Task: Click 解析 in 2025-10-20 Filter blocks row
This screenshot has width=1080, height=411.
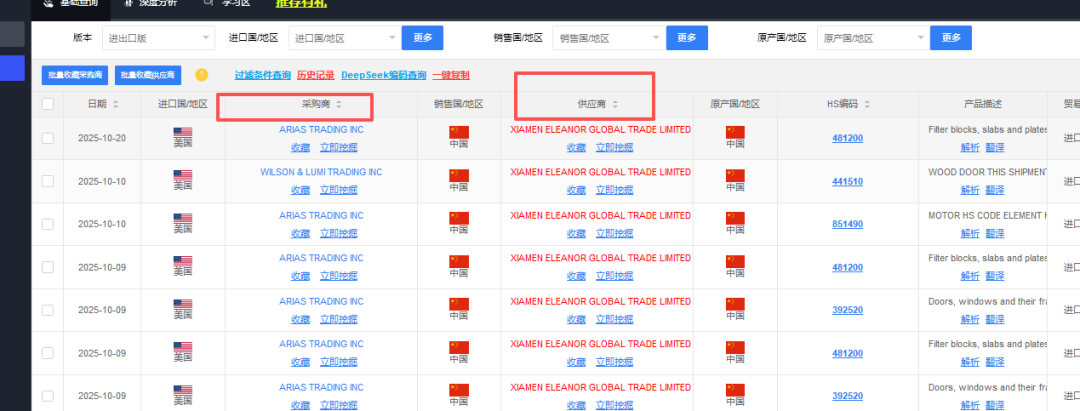Action: click(x=970, y=147)
